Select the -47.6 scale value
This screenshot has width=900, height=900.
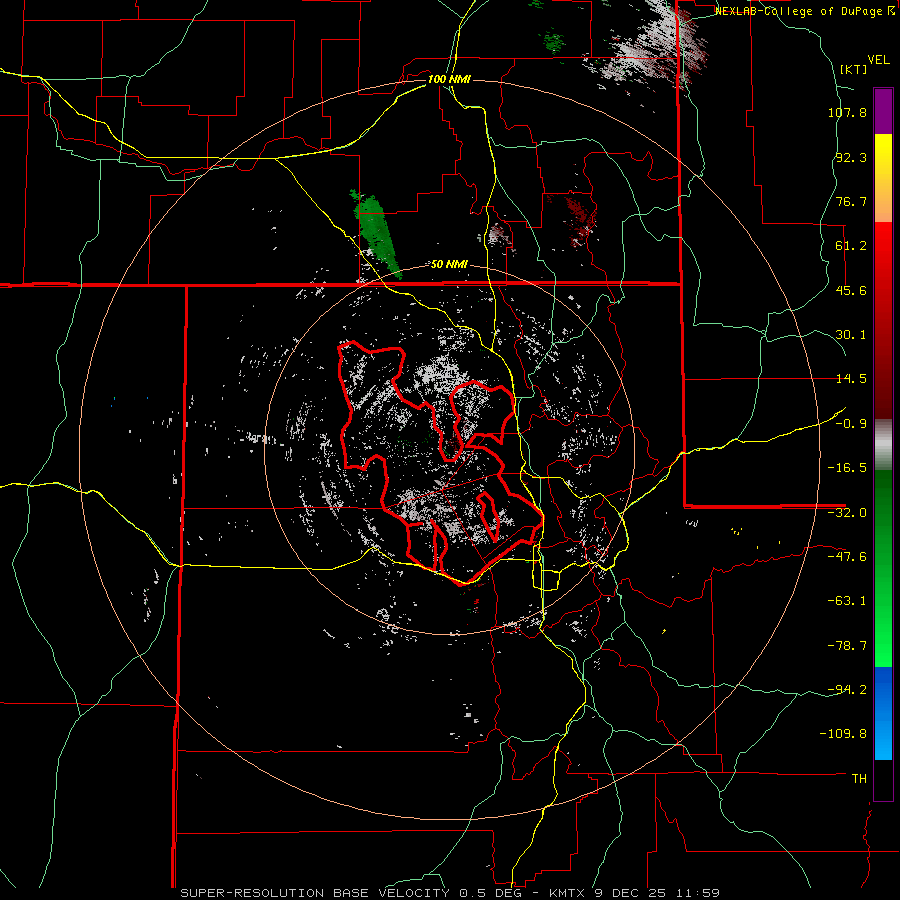coord(847,557)
